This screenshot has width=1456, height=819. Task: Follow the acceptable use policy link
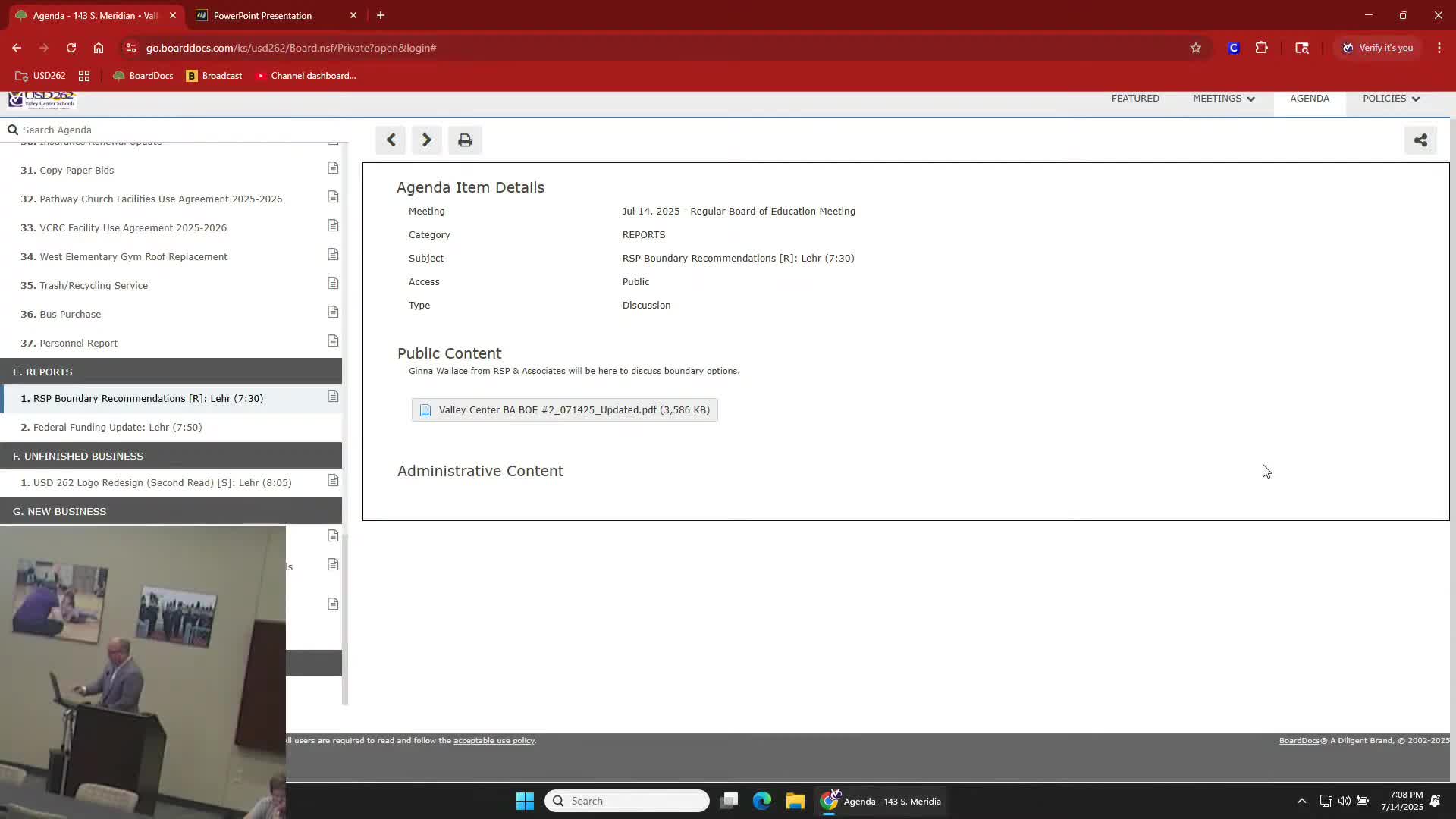point(494,741)
